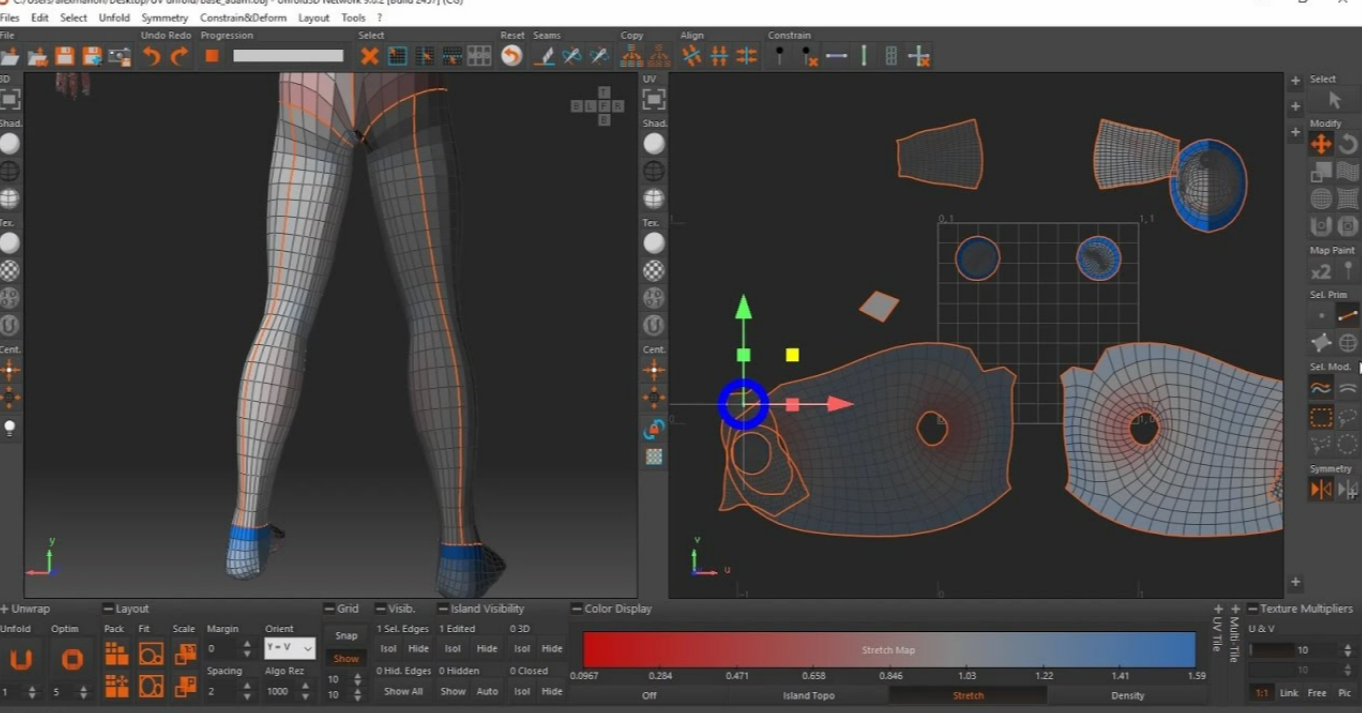Image resolution: width=1362 pixels, height=713 pixels.
Task: Click the Constrain green vertical line icon
Action: tap(864, 56)
